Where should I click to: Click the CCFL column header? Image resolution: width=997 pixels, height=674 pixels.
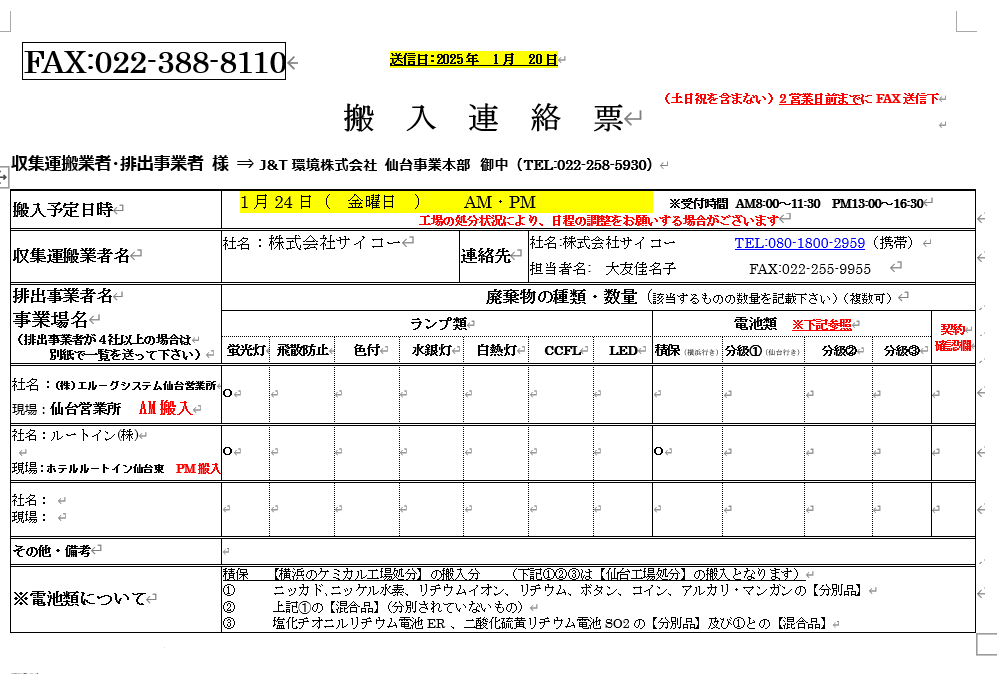(561, 351)
